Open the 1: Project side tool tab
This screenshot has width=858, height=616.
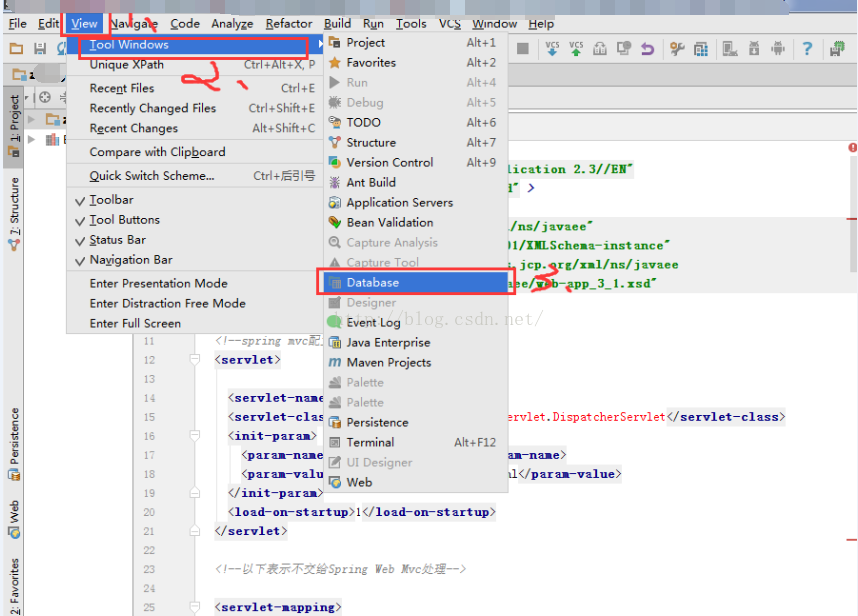(x=14, y=126)
